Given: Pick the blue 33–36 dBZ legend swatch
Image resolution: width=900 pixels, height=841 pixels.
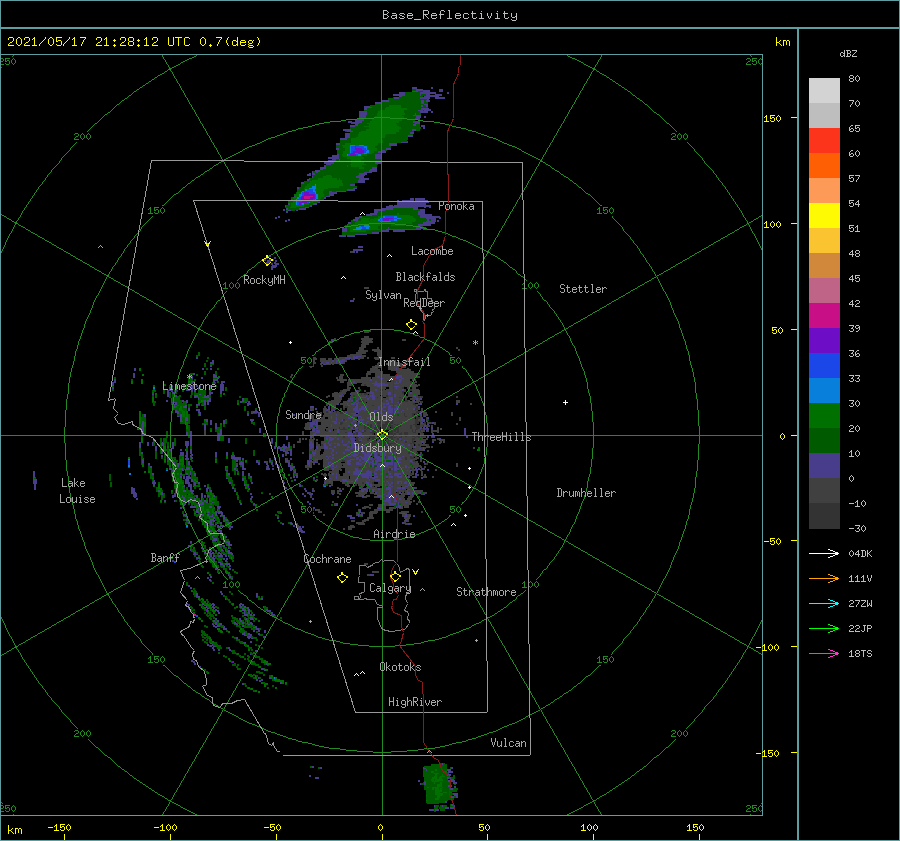Looking at the screenshot, I should [824, 365].
